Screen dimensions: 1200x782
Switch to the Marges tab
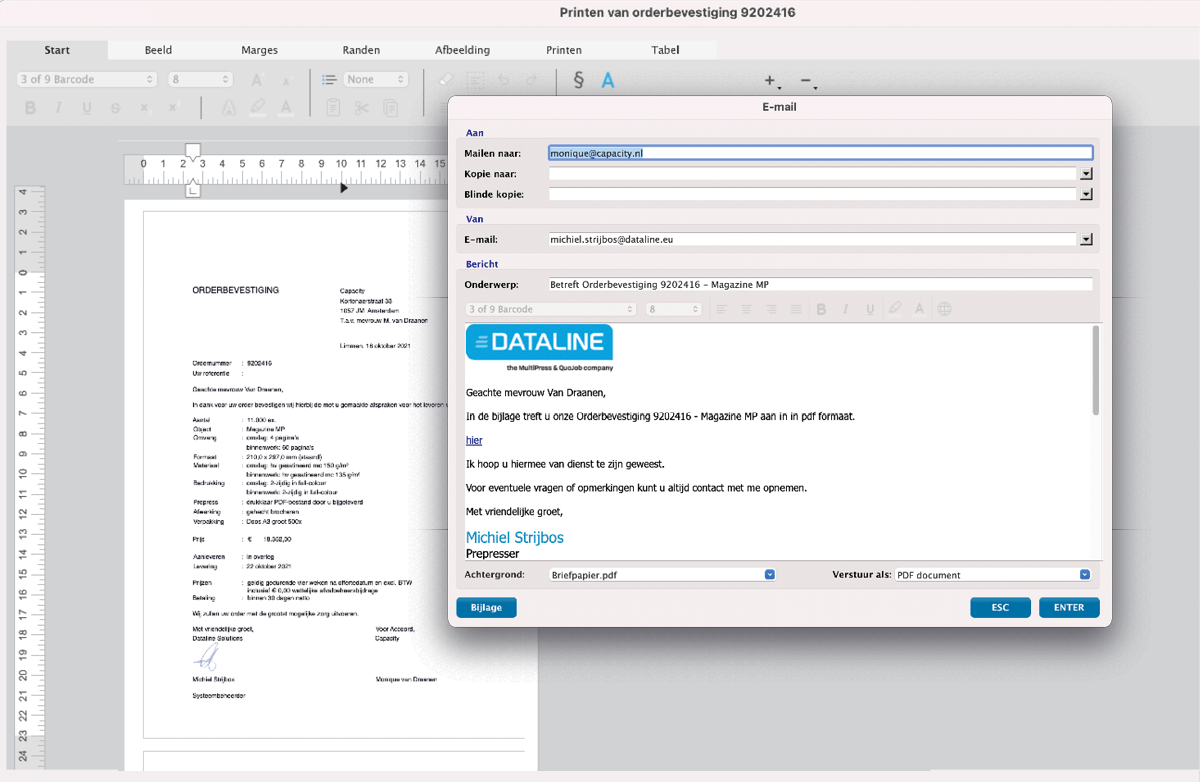[x=260, y=50]
